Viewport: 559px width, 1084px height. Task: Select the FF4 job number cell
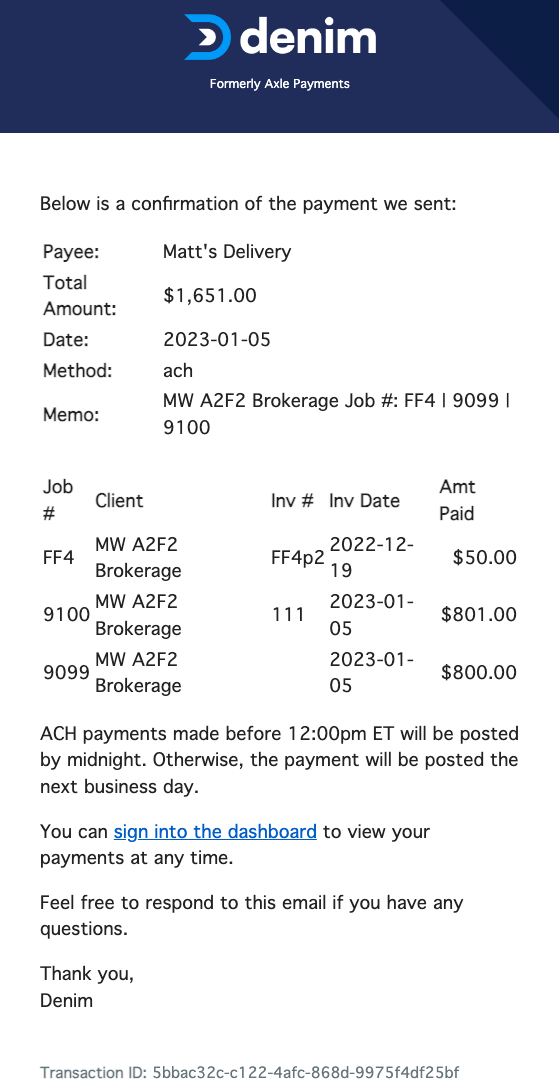(58, 557)
